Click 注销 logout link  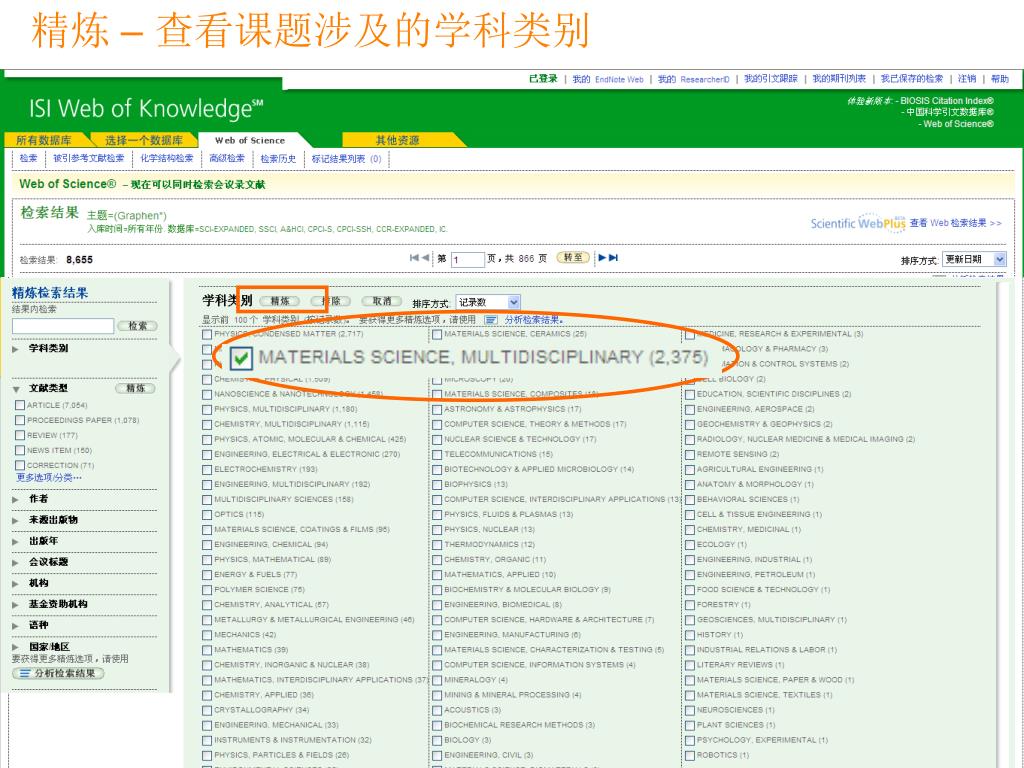(967, 79)
